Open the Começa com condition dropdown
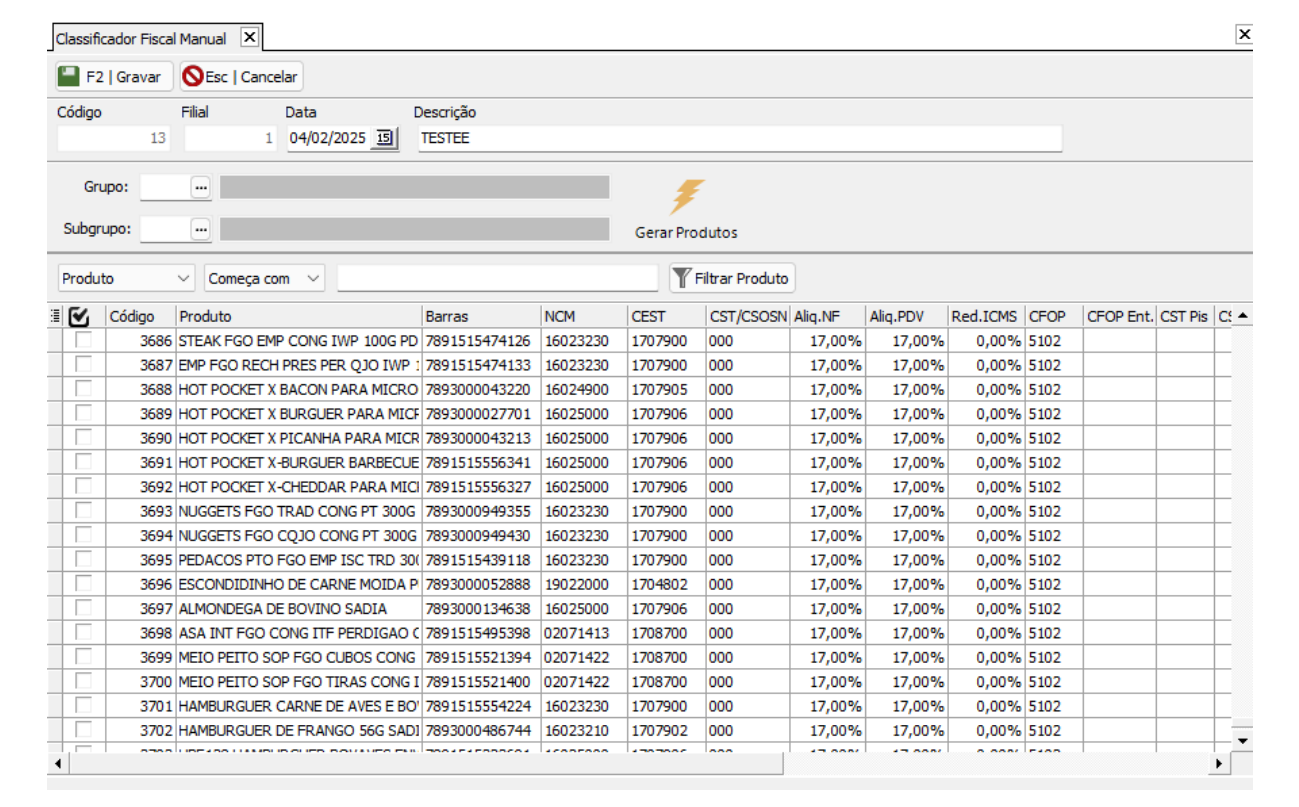1299x807 pixels. coord(314,278)
